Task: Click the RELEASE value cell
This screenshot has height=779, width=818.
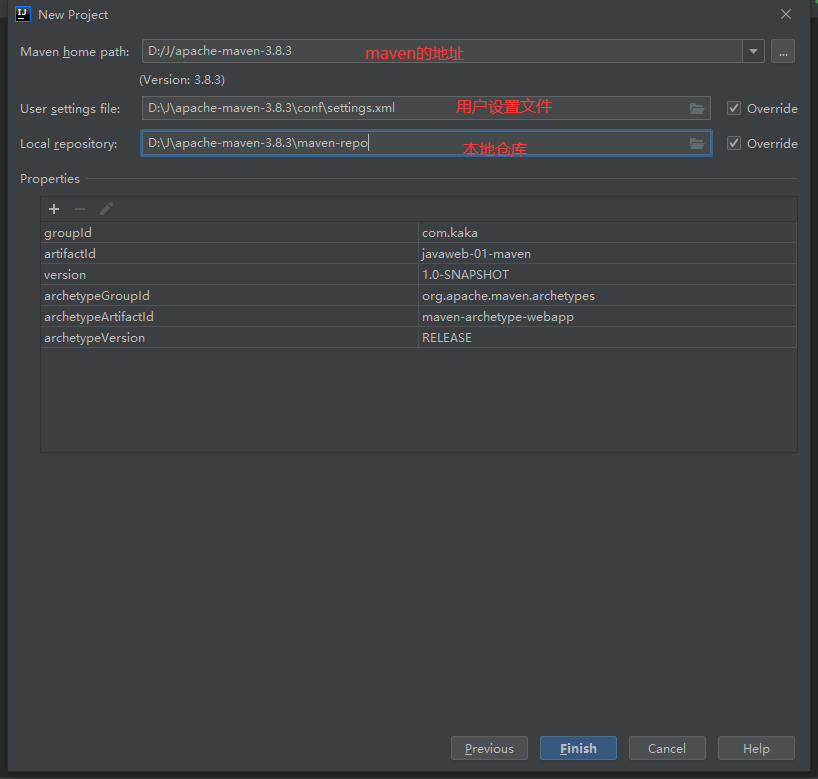Action: [x=607, y=338]
